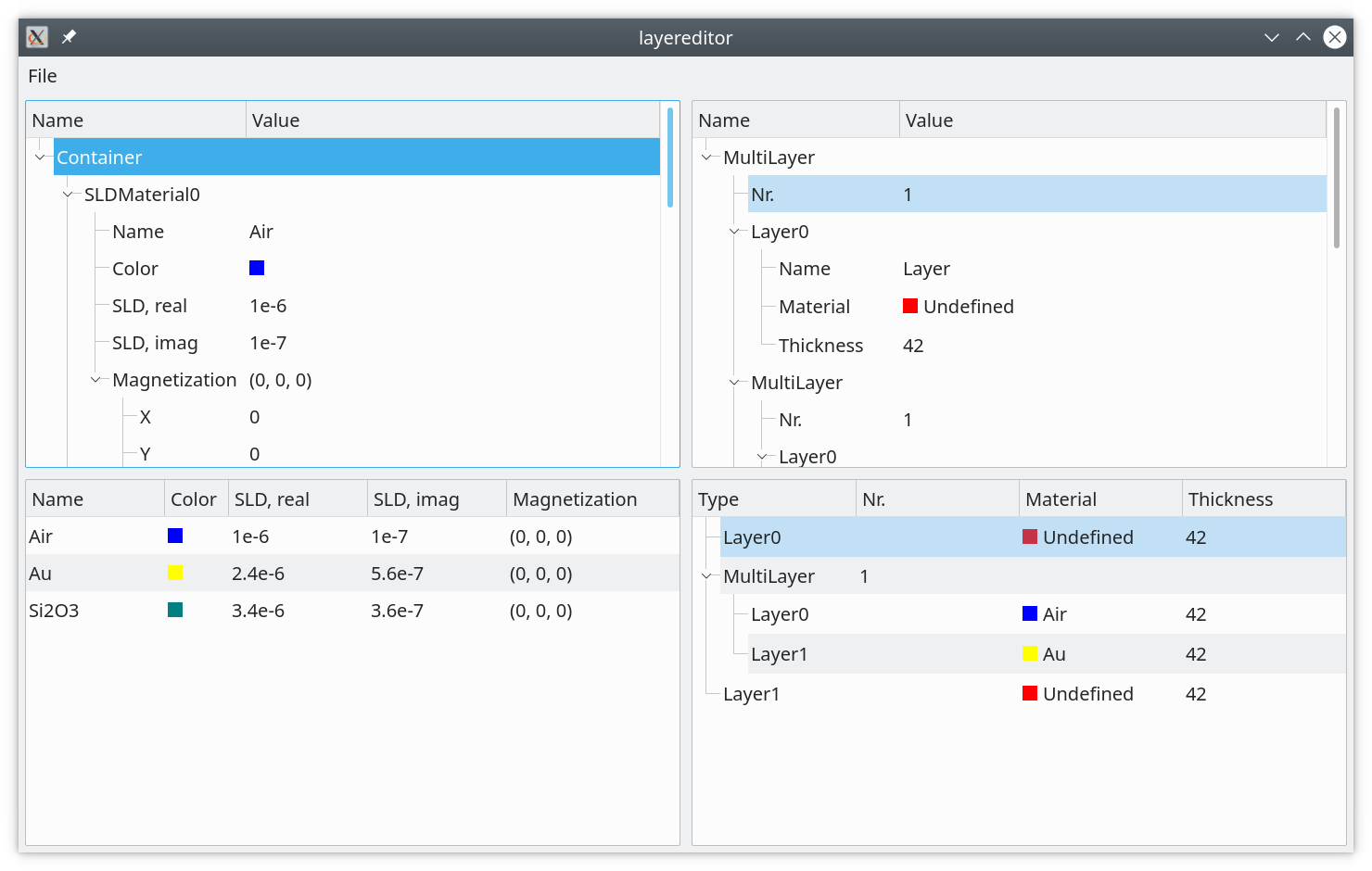
Task: Click the blue Color swatch of SLDMaterial0
Action: tap(257, 268)
